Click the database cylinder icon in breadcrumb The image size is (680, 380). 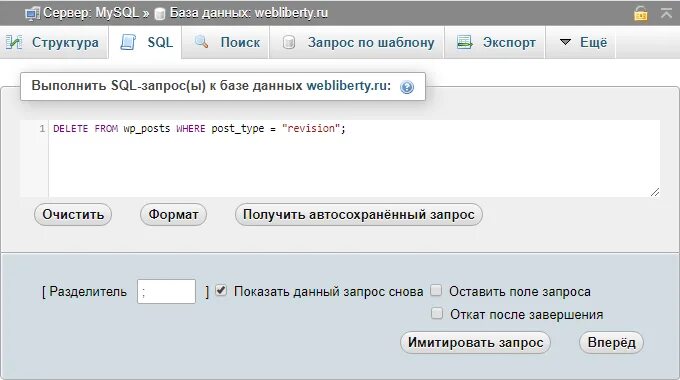160,14
